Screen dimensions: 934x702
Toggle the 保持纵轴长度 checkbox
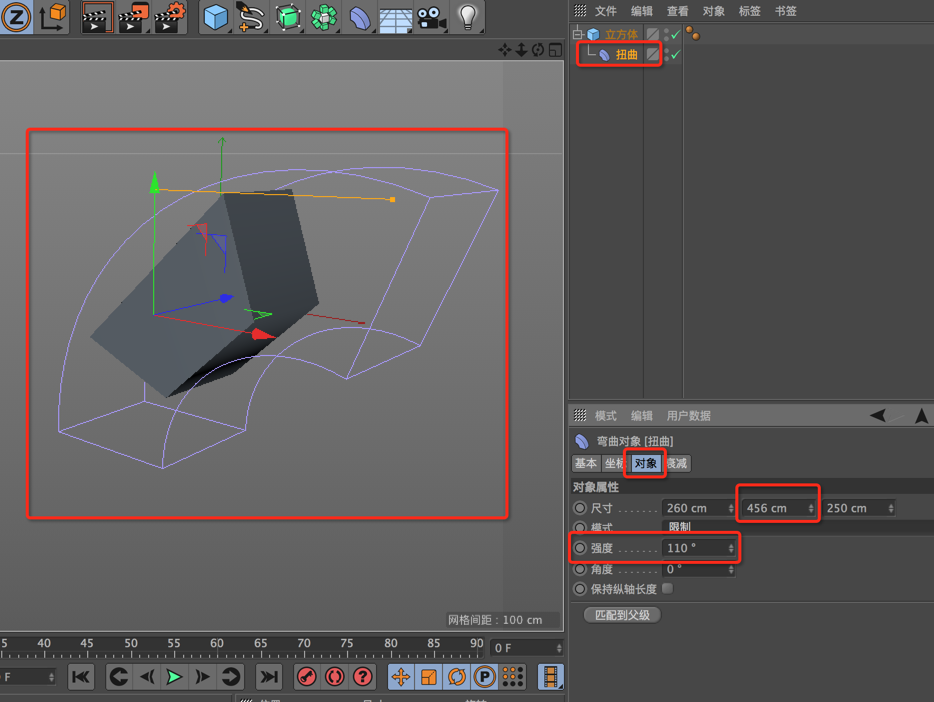[x=668, y=588]
